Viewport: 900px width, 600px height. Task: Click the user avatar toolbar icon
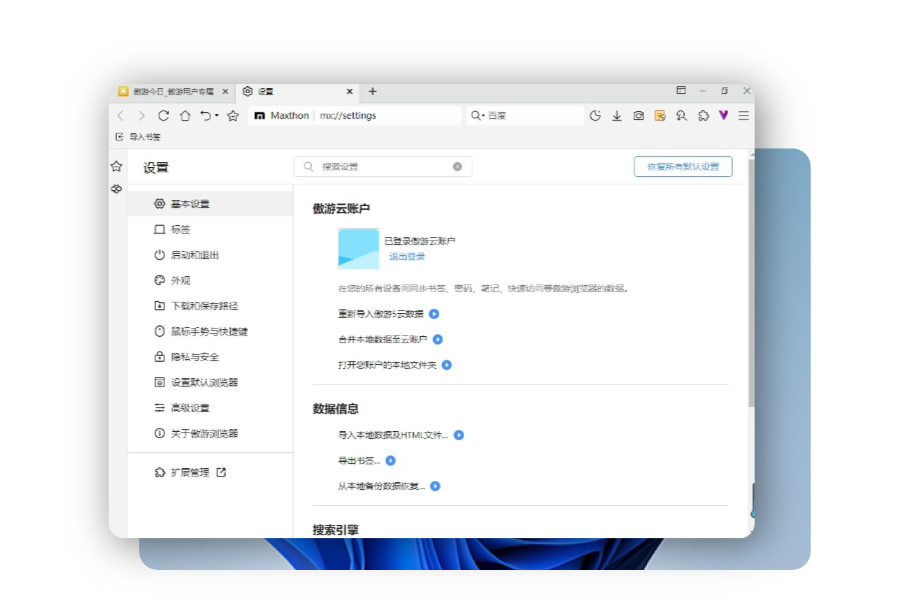pos(681,115)
